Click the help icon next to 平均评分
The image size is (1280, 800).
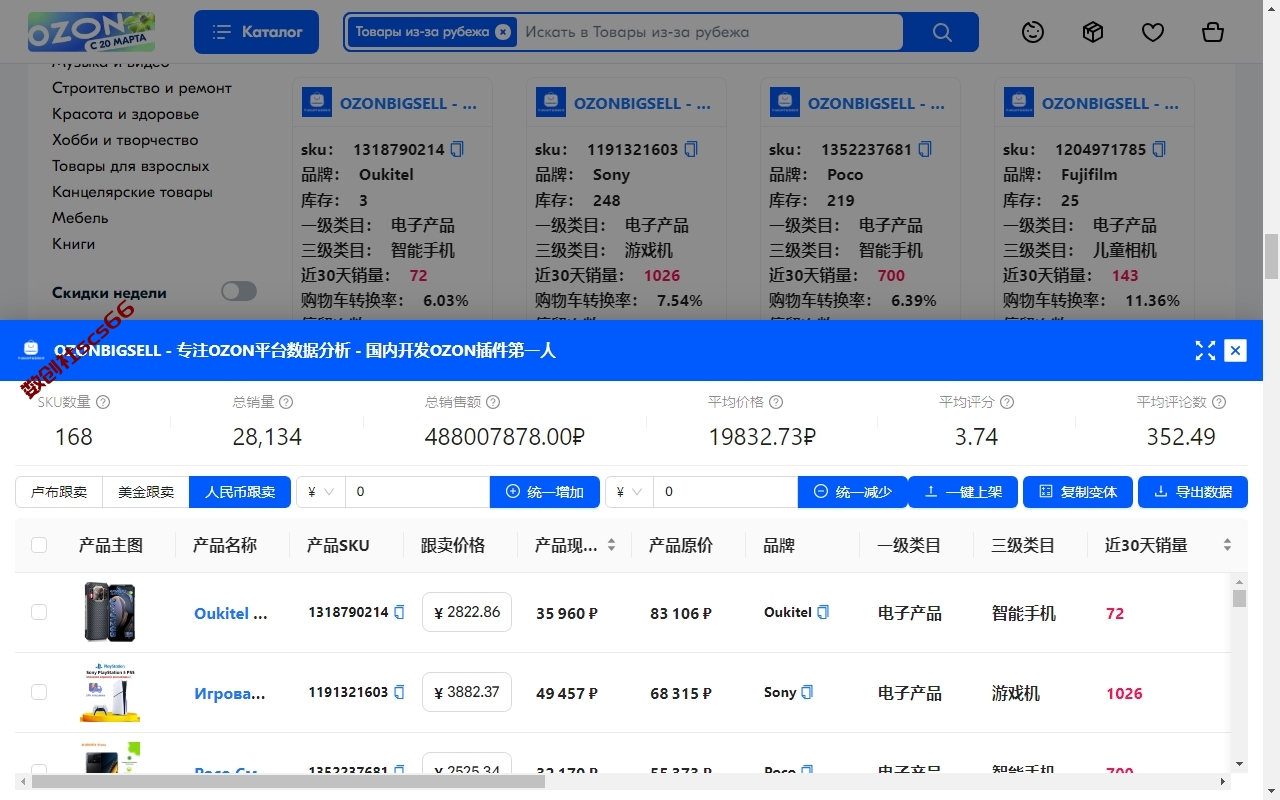(1007, 402)
